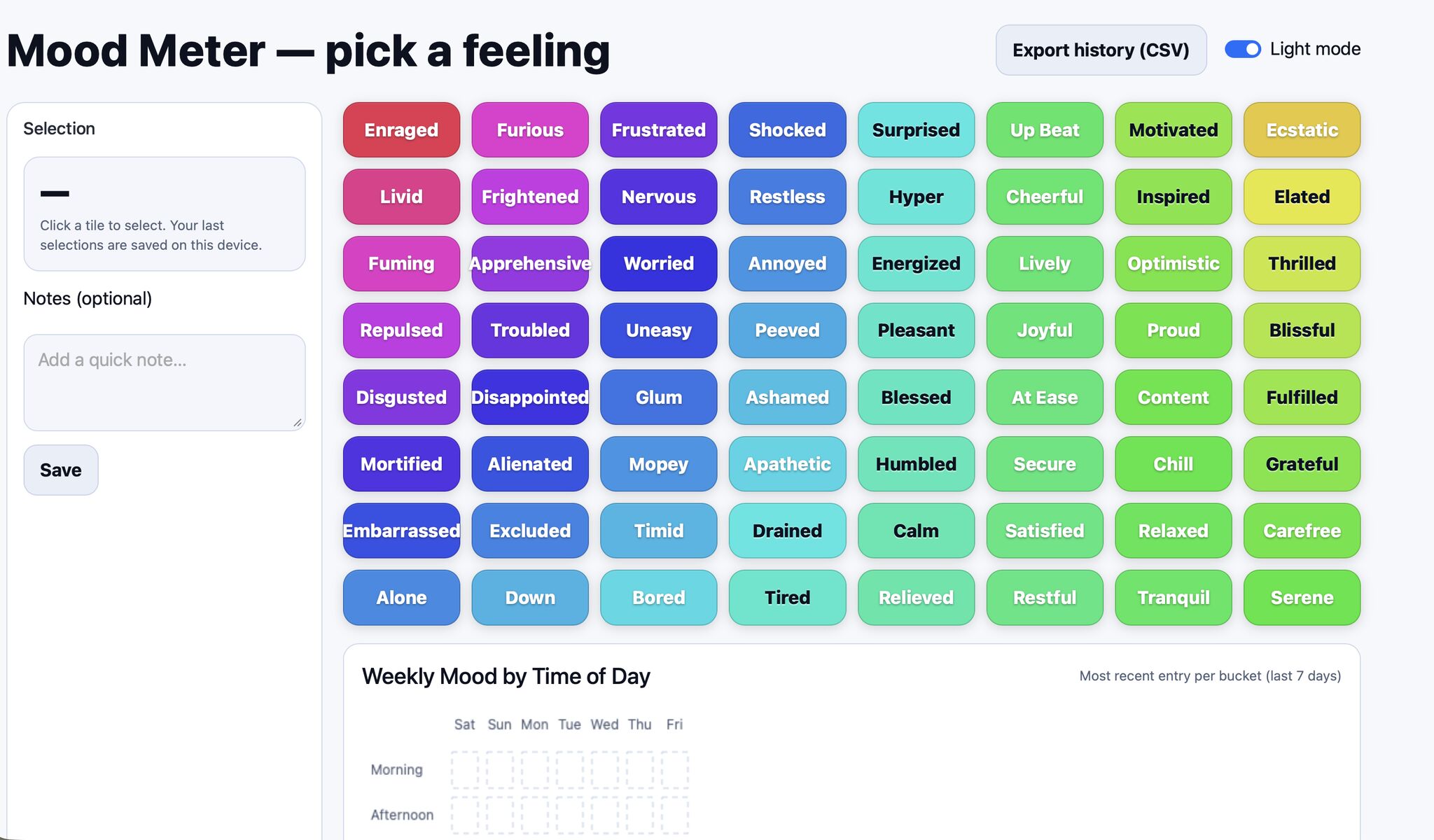Pick the Optimistic feeling
The image size is (1434, 840).
coord(1173,264)
